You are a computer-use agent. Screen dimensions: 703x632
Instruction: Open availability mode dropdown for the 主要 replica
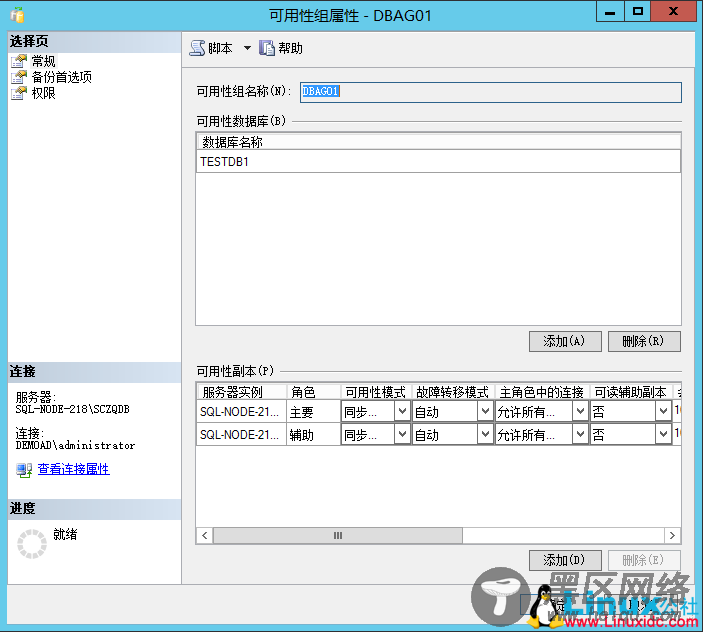coord(402,411)
